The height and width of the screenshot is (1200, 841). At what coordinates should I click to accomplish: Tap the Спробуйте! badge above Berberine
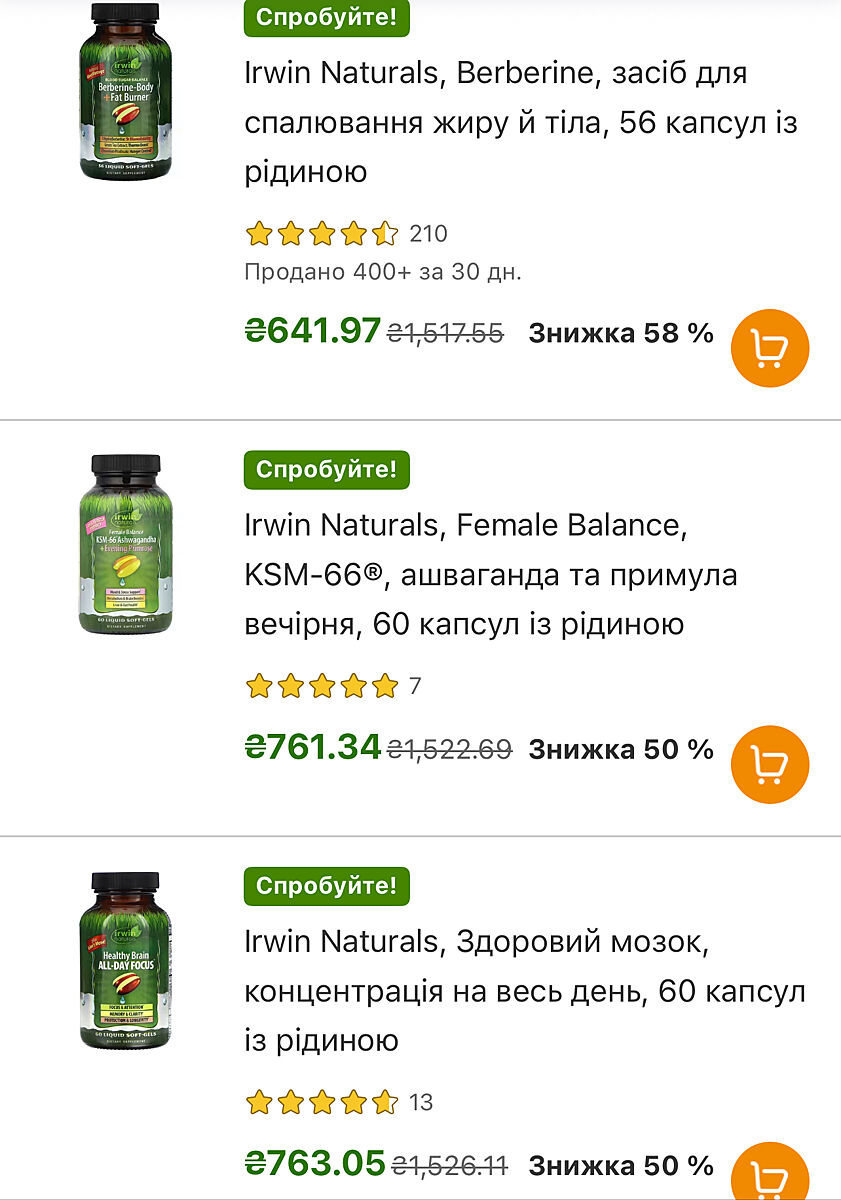coord(326,17)
